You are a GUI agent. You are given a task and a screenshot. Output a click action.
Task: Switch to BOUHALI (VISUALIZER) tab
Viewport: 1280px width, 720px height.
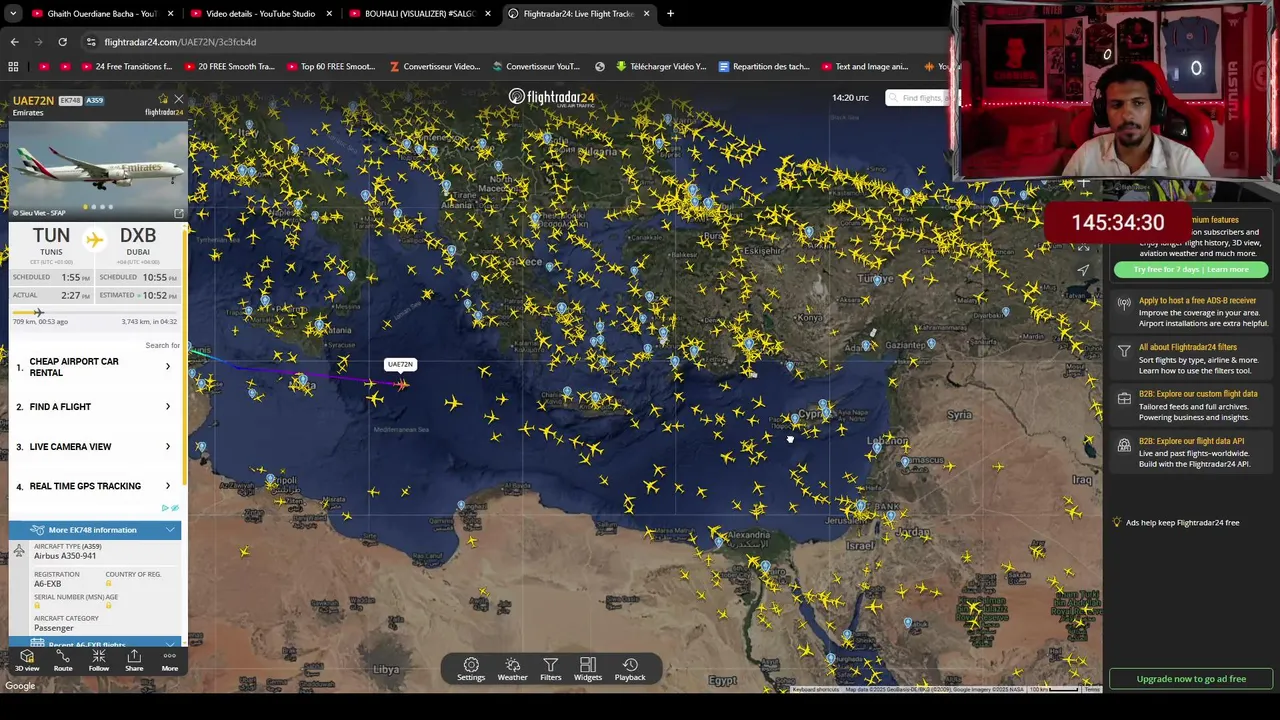(419, 14)
